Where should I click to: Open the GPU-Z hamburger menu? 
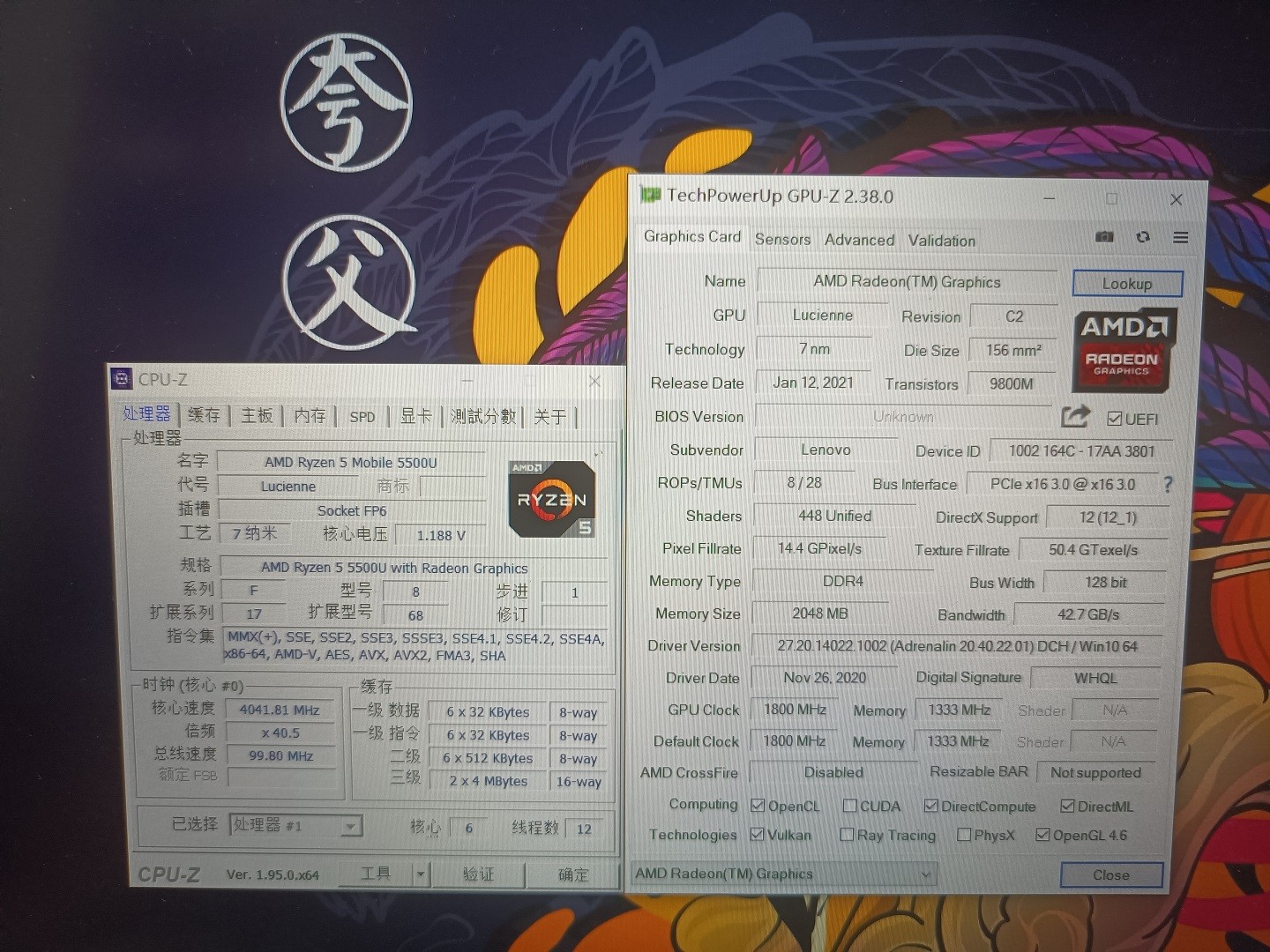point(1181,237)
